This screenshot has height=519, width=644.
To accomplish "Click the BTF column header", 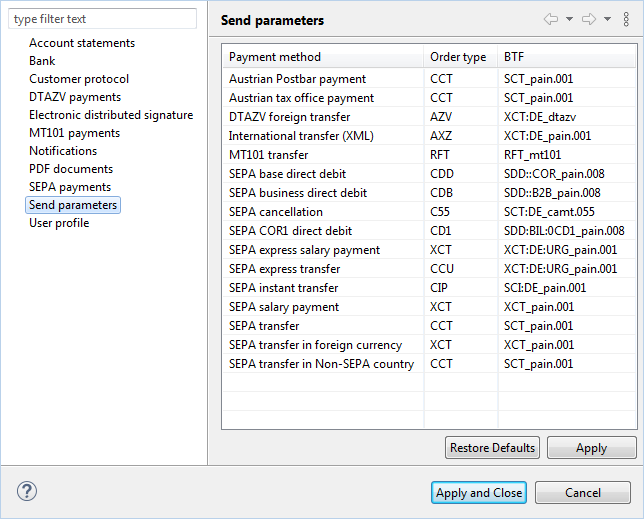I will pos(567,57).
